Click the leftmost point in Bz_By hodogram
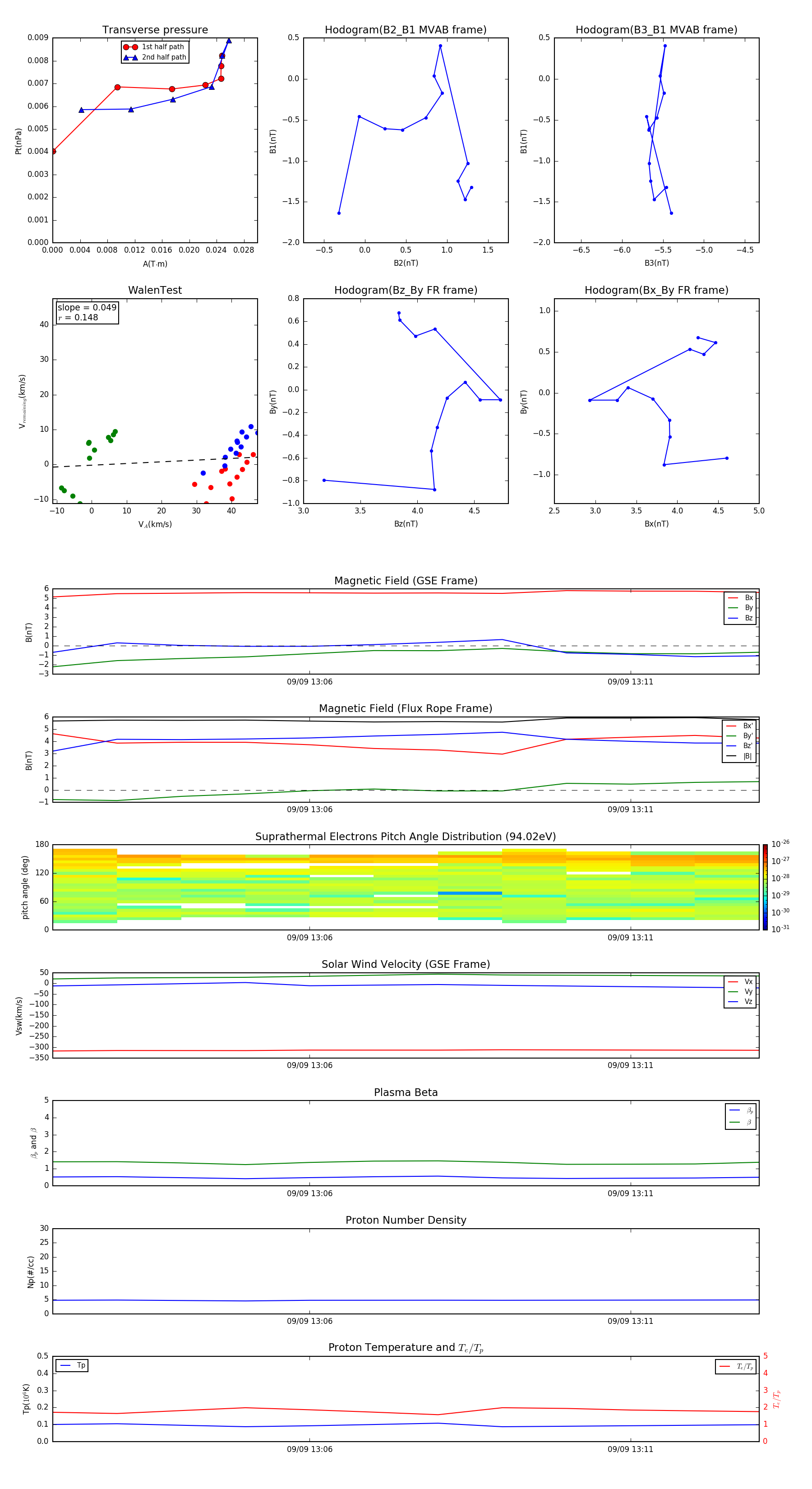Screen dimensions: 812x1489 [323, 481]
